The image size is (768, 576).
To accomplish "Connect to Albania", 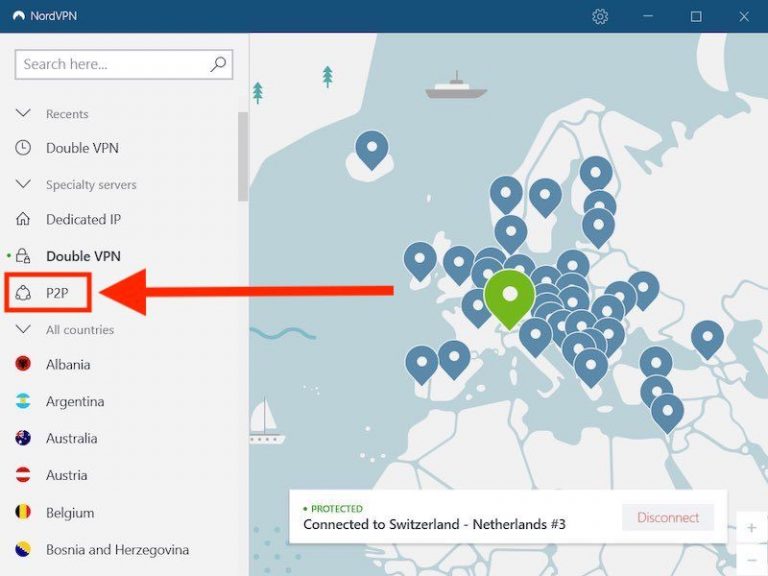I will coord(68,364).
